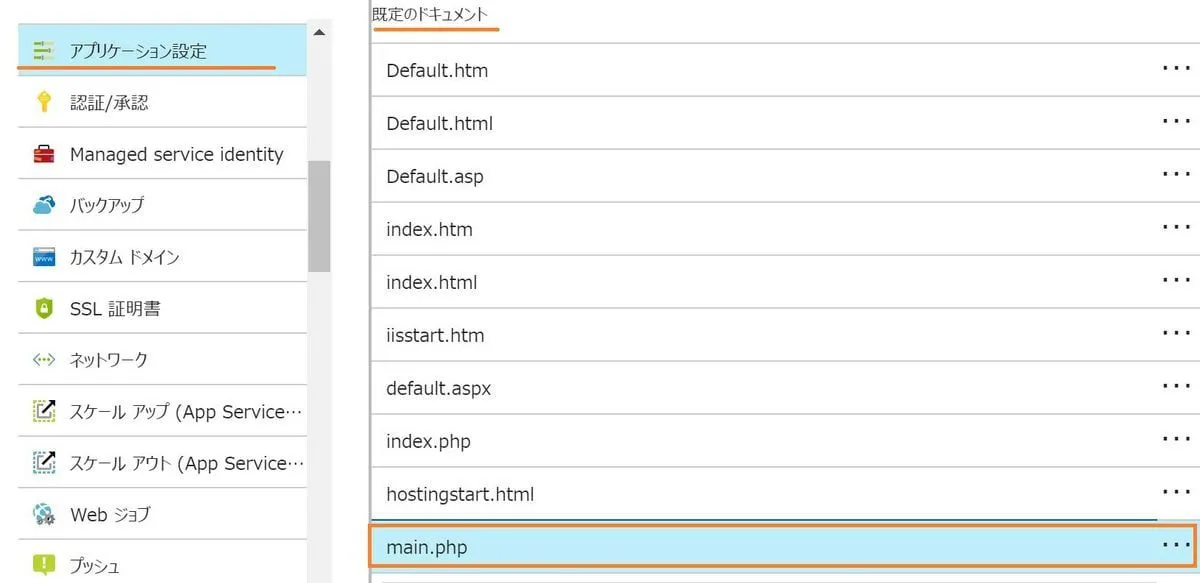Select the index.php default document field
The image size is (1200, 583).
coord(760,441)
